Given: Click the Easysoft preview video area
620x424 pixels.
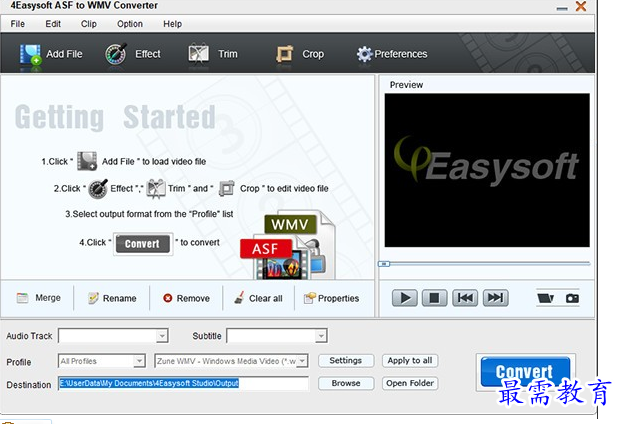Looking at the screenshot, I should pyautogui.click(x=487, y=170).
